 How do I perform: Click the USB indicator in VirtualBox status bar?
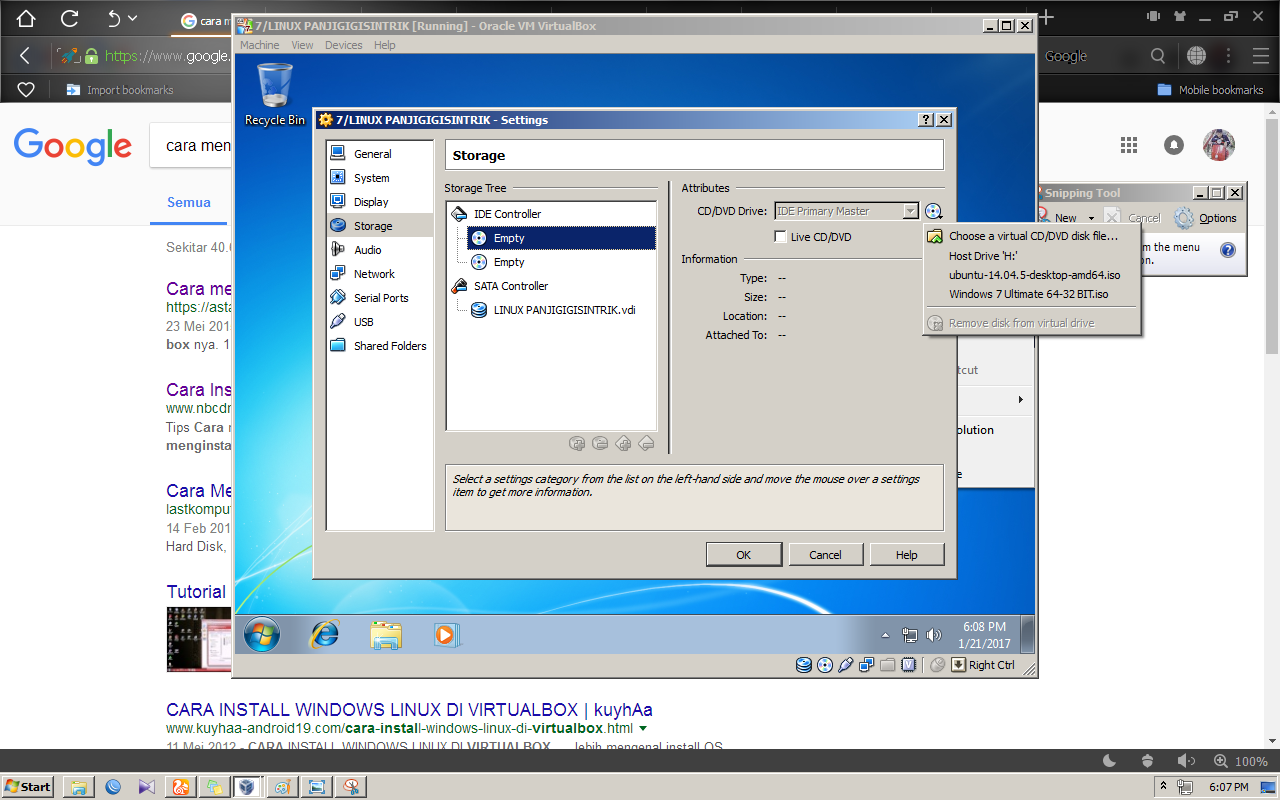click(x=846, y=665)
